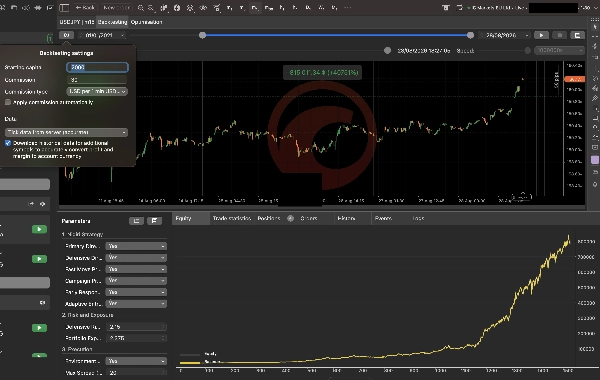Enable the Apply commission automatically checkbox
The image size is (600, 380).
pyautogui.click(x=8, y=103)
